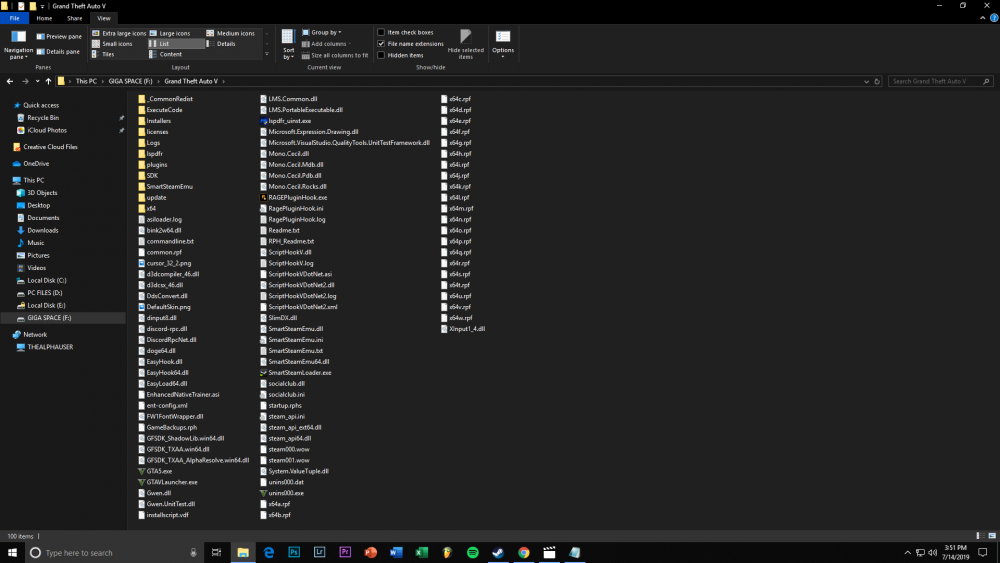Switch to the Share ribbon tab
The width and height of the screenshot is (1000, 563).
tap(75, 18)
